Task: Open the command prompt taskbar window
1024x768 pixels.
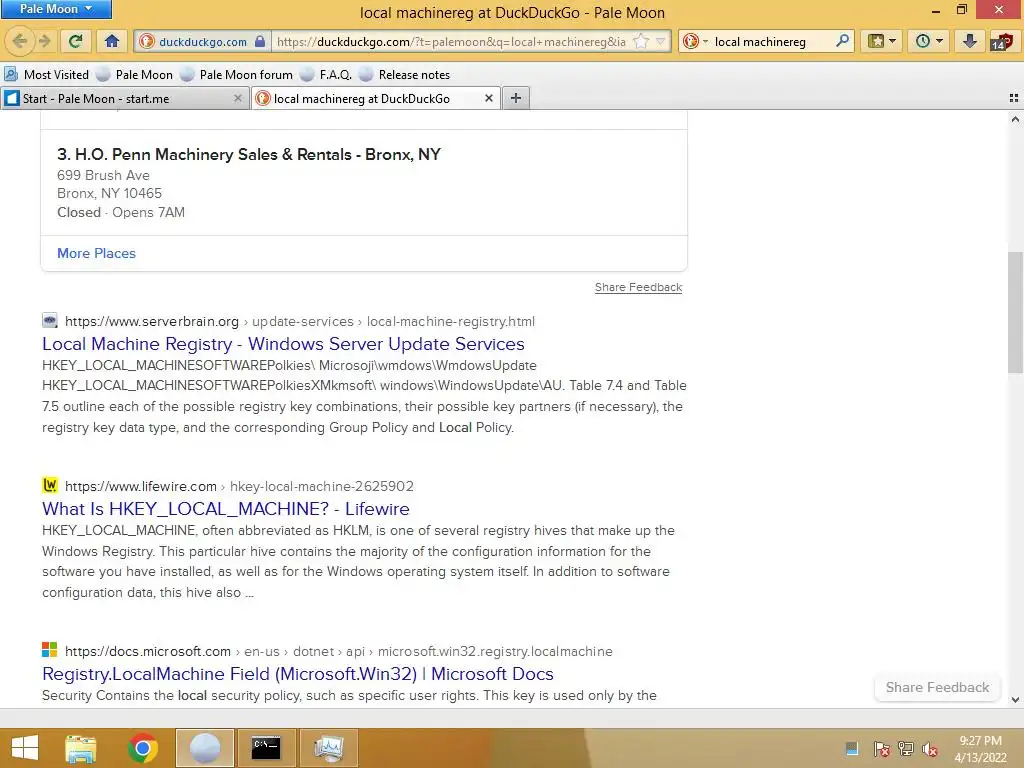Action: click(266, 748)
